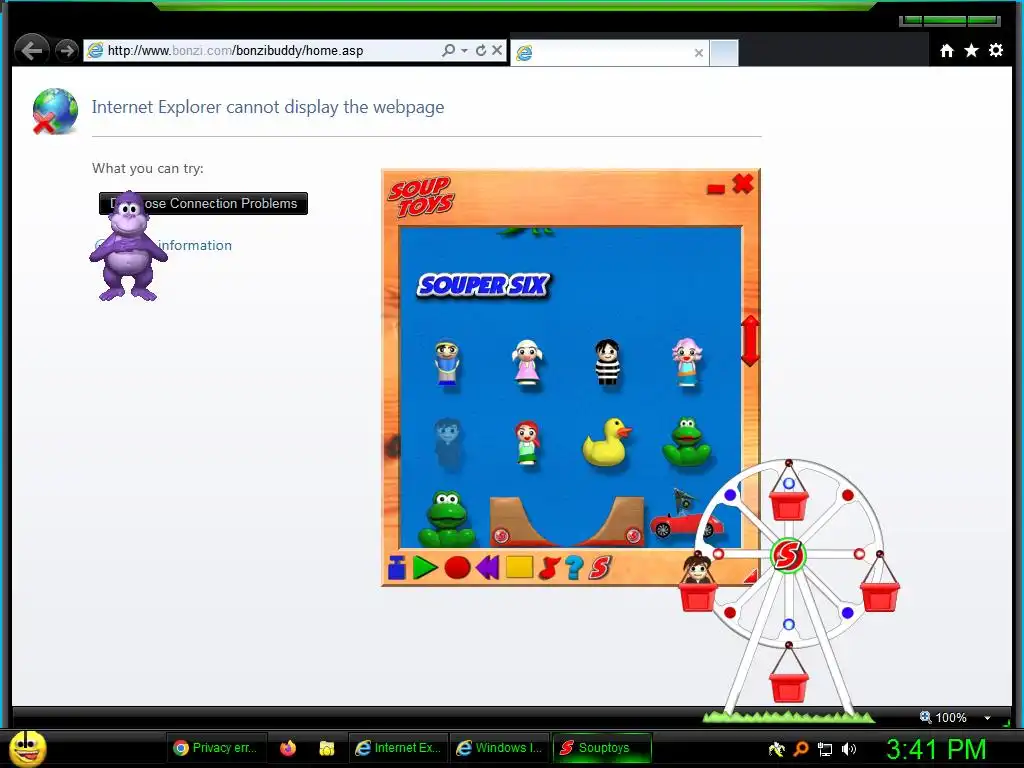Select the pink-haired doll toy
This screenshot has width=1024, height=768.
tap(686, 362)
